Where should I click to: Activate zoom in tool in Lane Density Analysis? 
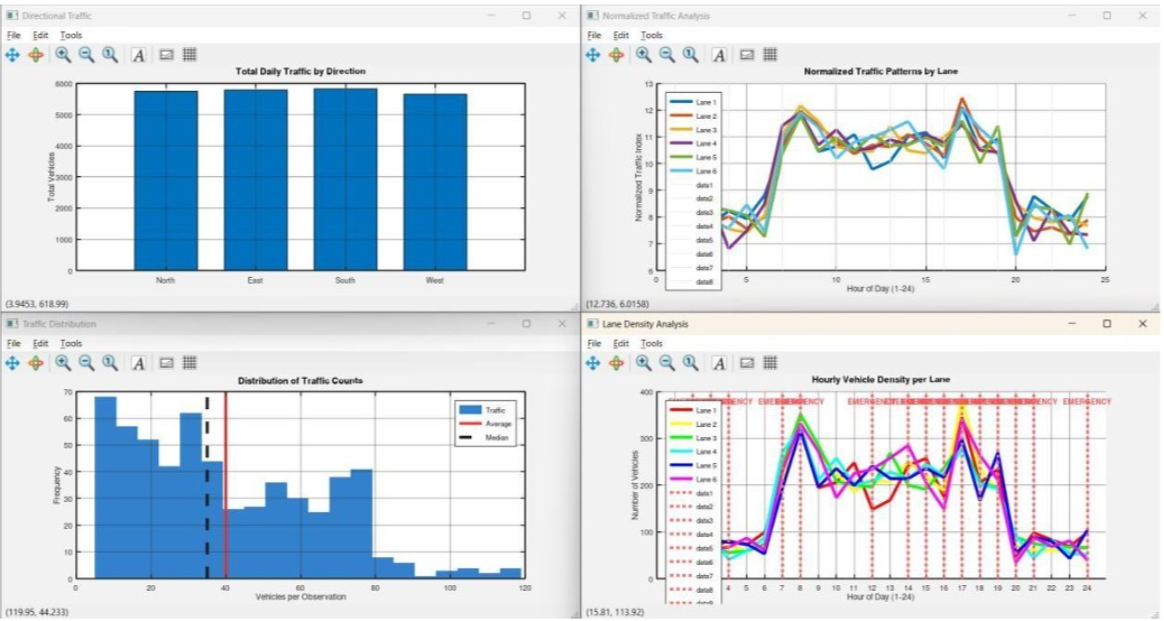(x=643, y=363)
